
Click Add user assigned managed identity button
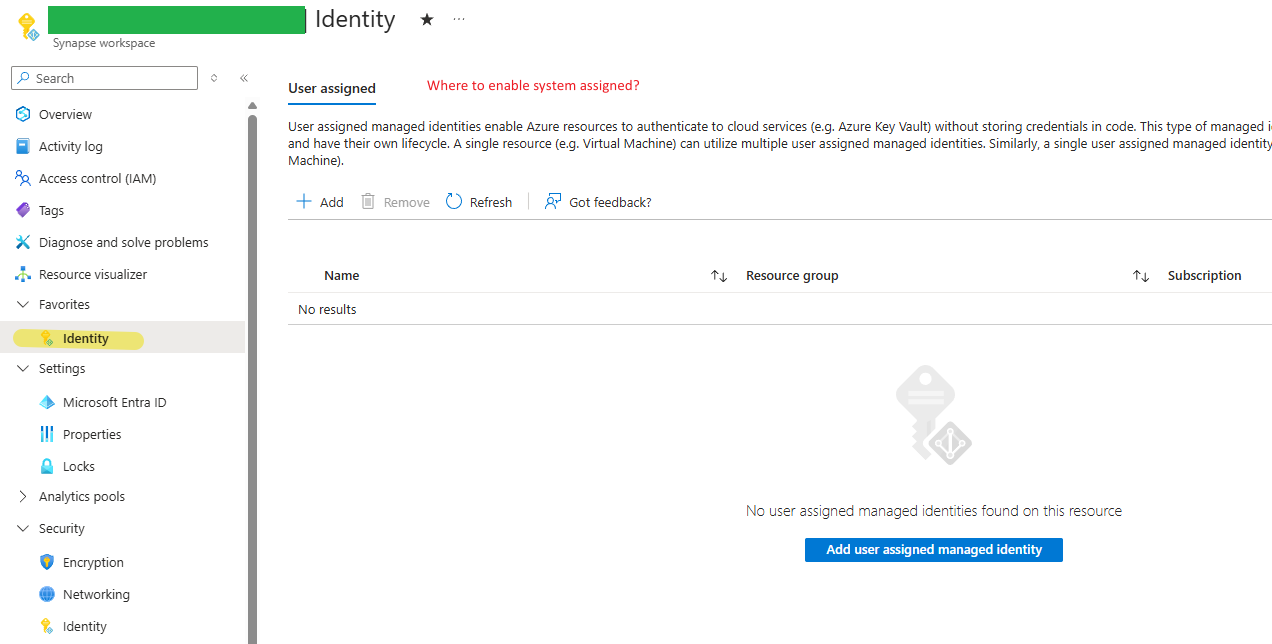[934, 549]
